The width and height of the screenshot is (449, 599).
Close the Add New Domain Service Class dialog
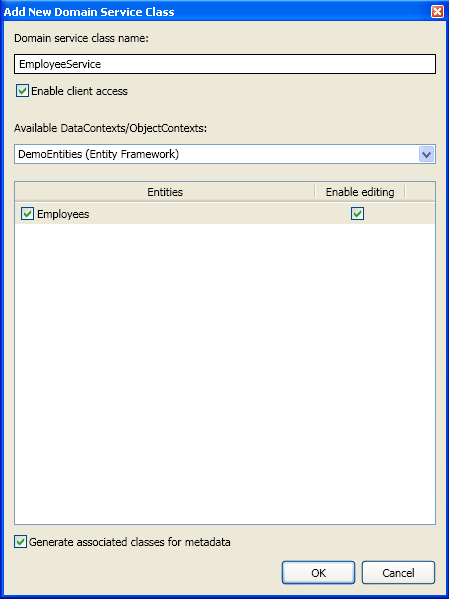point(437,12)
